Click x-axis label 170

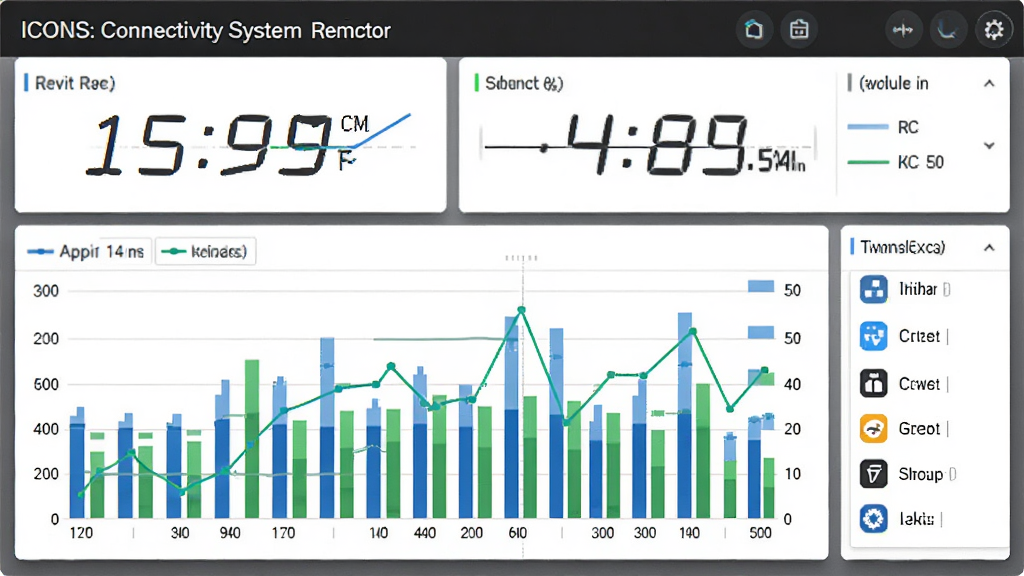pyautogui.click(x=283, y=533)
